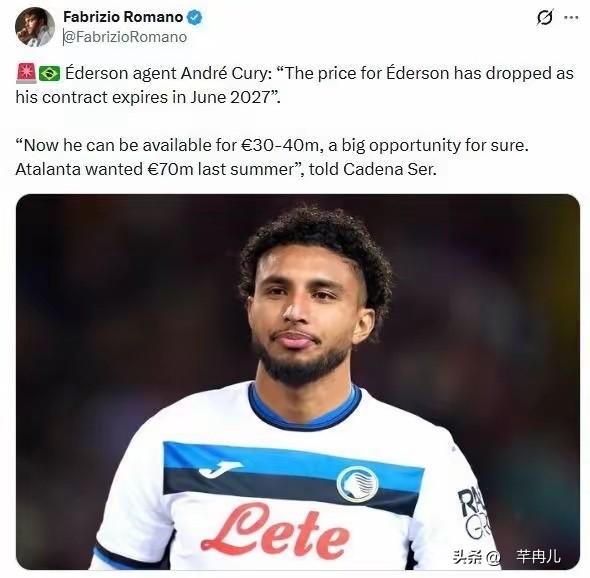The image size is (590, 578).
Task: Open the Fabrizio Romano display name link
Action: point(123,17)
